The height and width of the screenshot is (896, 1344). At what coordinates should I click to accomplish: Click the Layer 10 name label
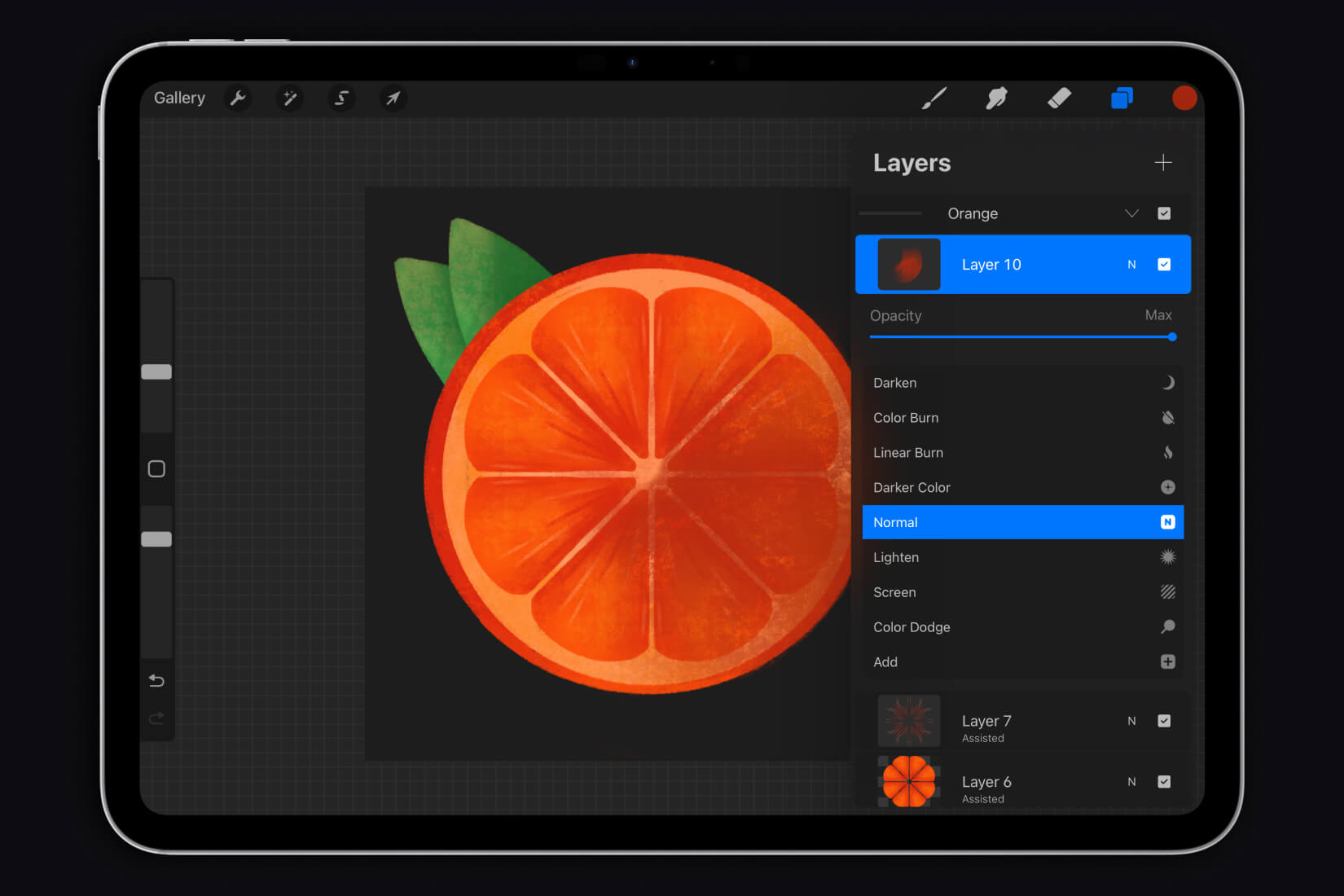[991, 265]
